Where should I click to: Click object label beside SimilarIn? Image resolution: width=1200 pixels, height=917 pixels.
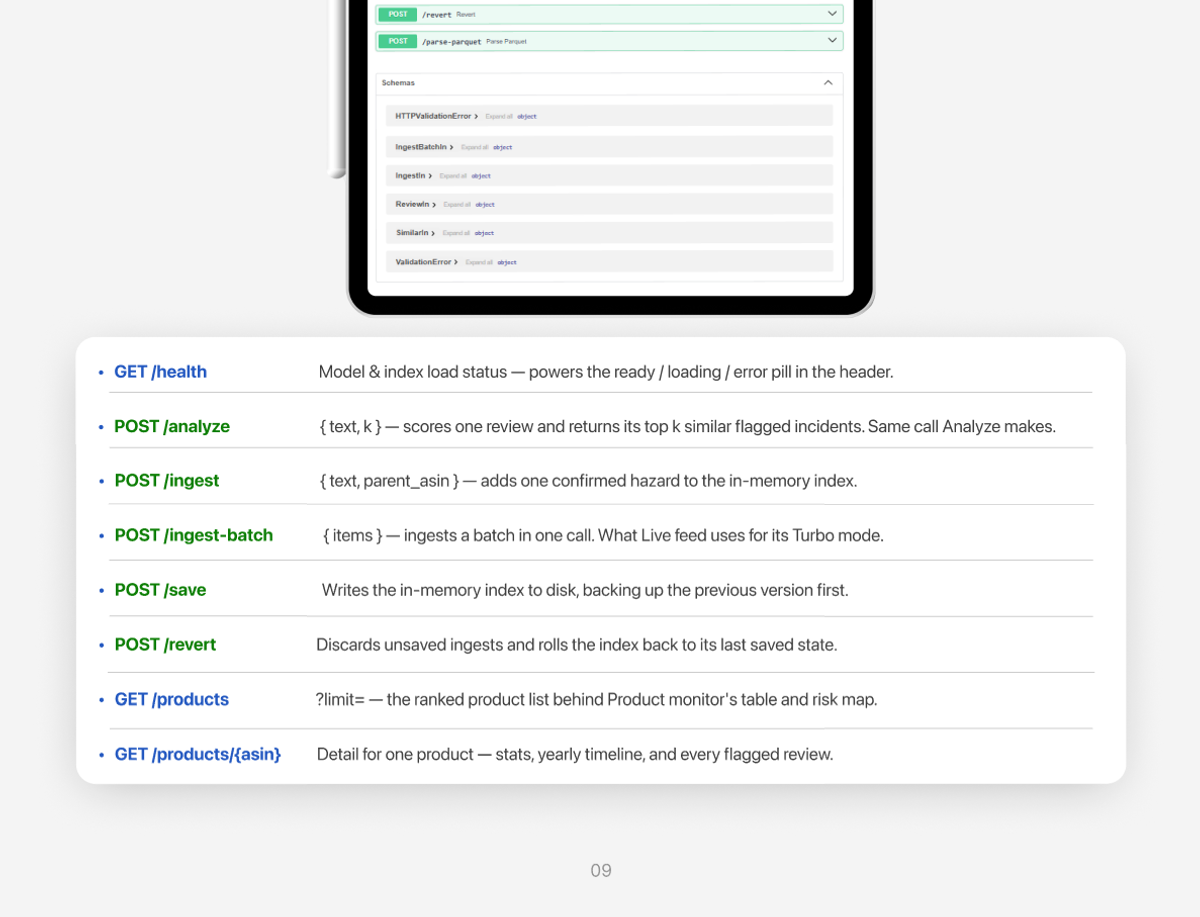[x=484, y=233]
